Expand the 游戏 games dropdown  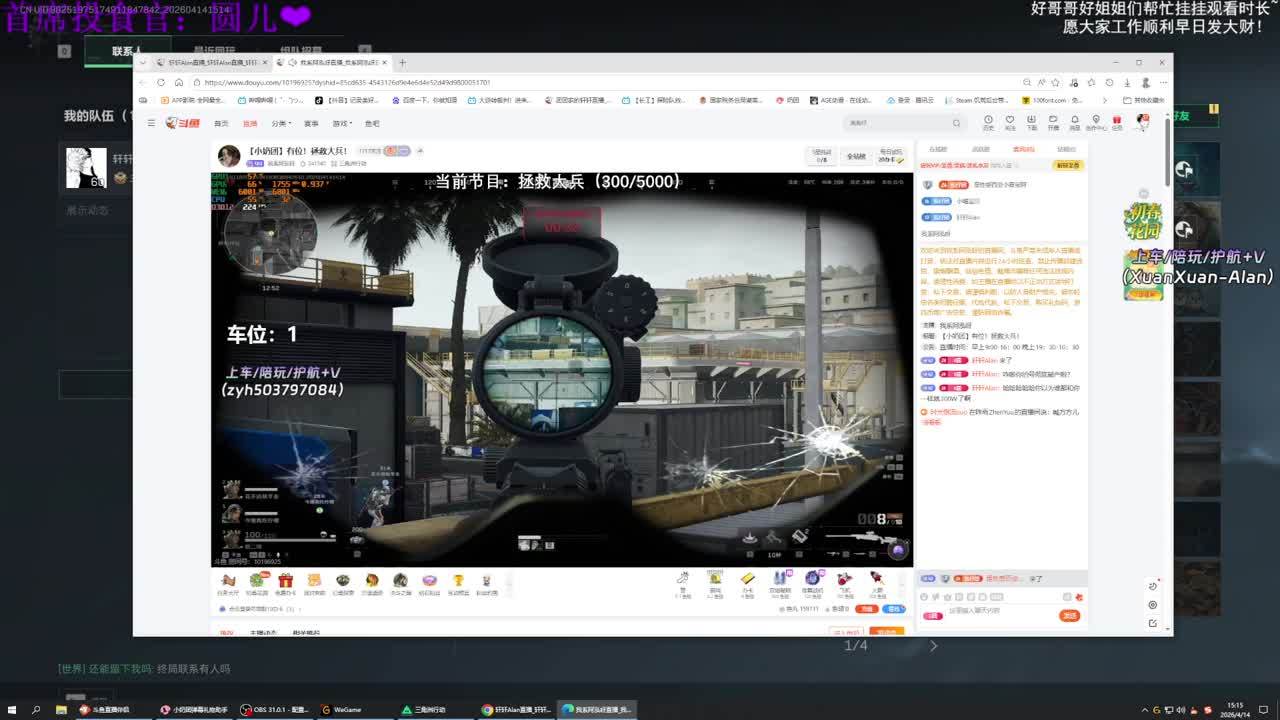(342, 124)
